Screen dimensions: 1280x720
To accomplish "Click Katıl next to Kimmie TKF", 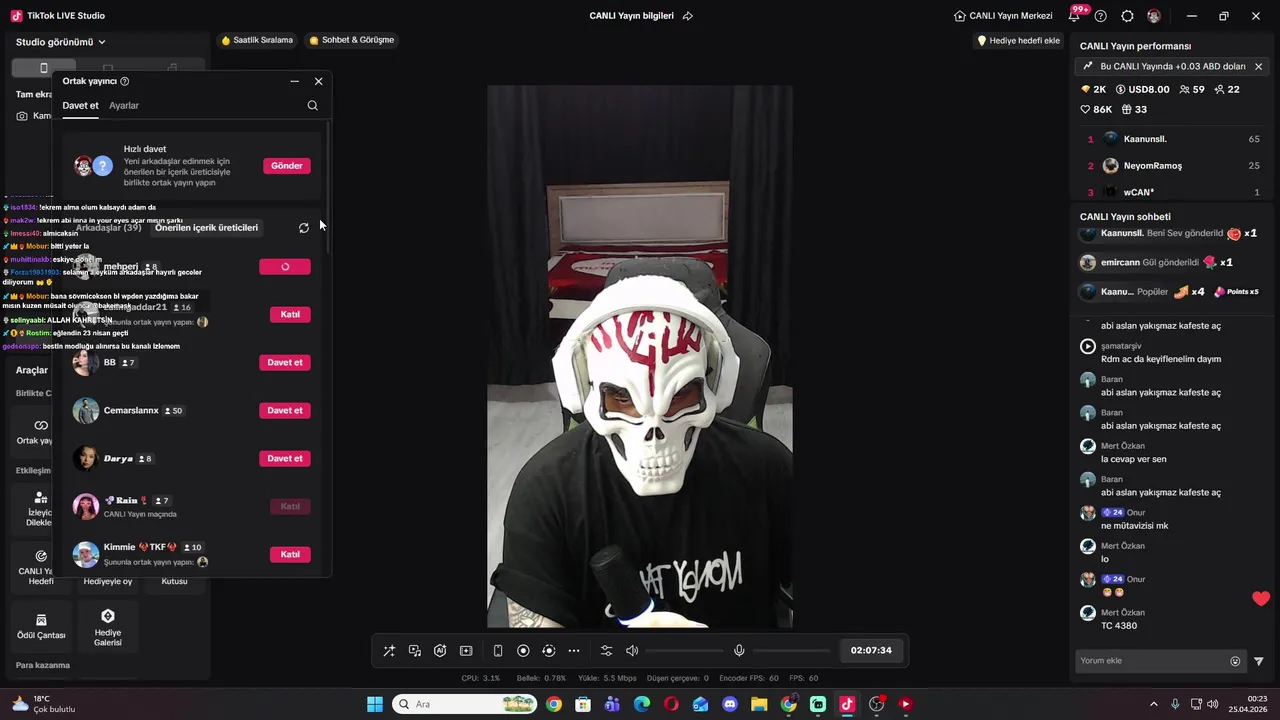I will (290, 554).
